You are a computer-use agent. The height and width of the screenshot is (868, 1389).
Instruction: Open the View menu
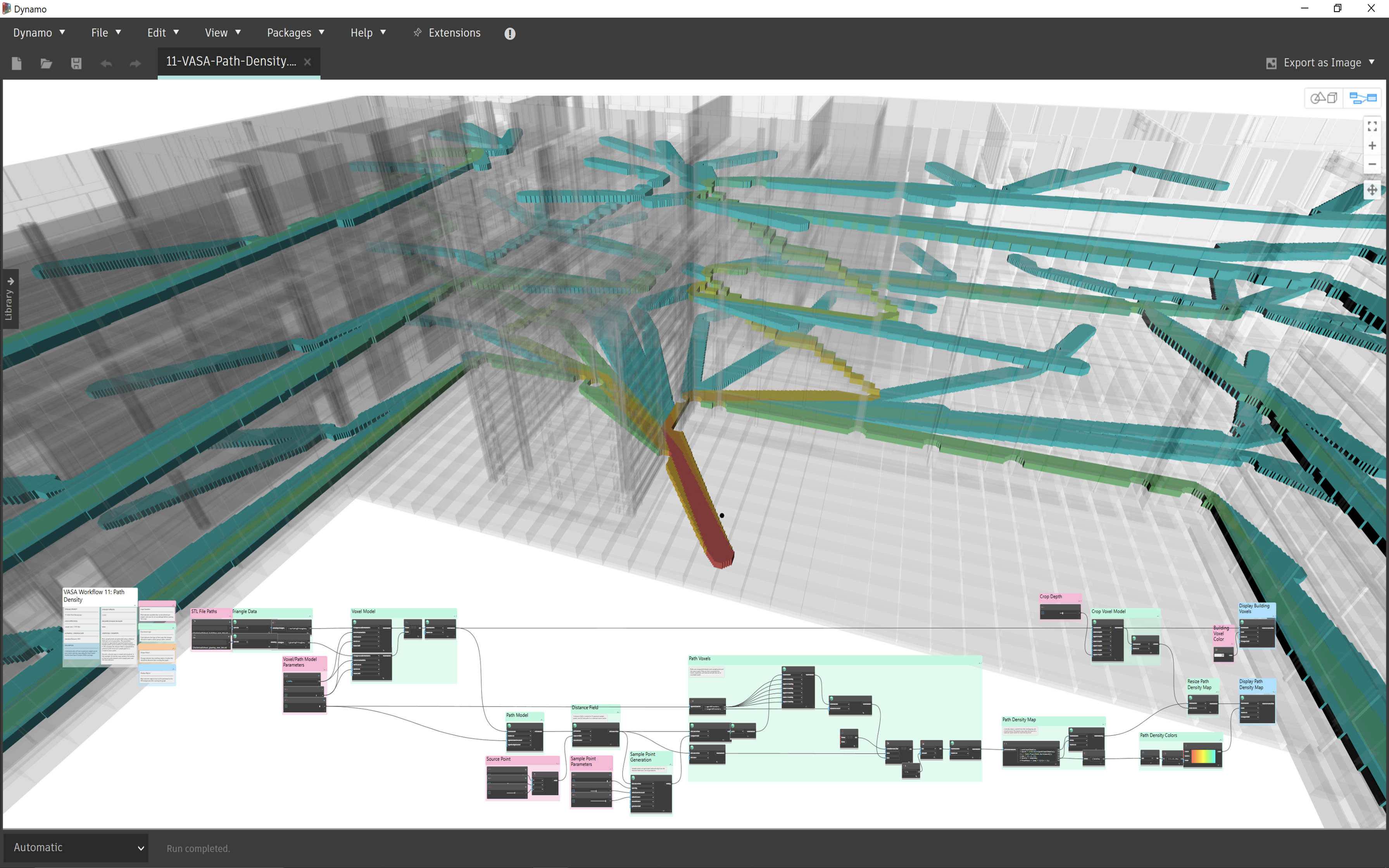(223, 33)
